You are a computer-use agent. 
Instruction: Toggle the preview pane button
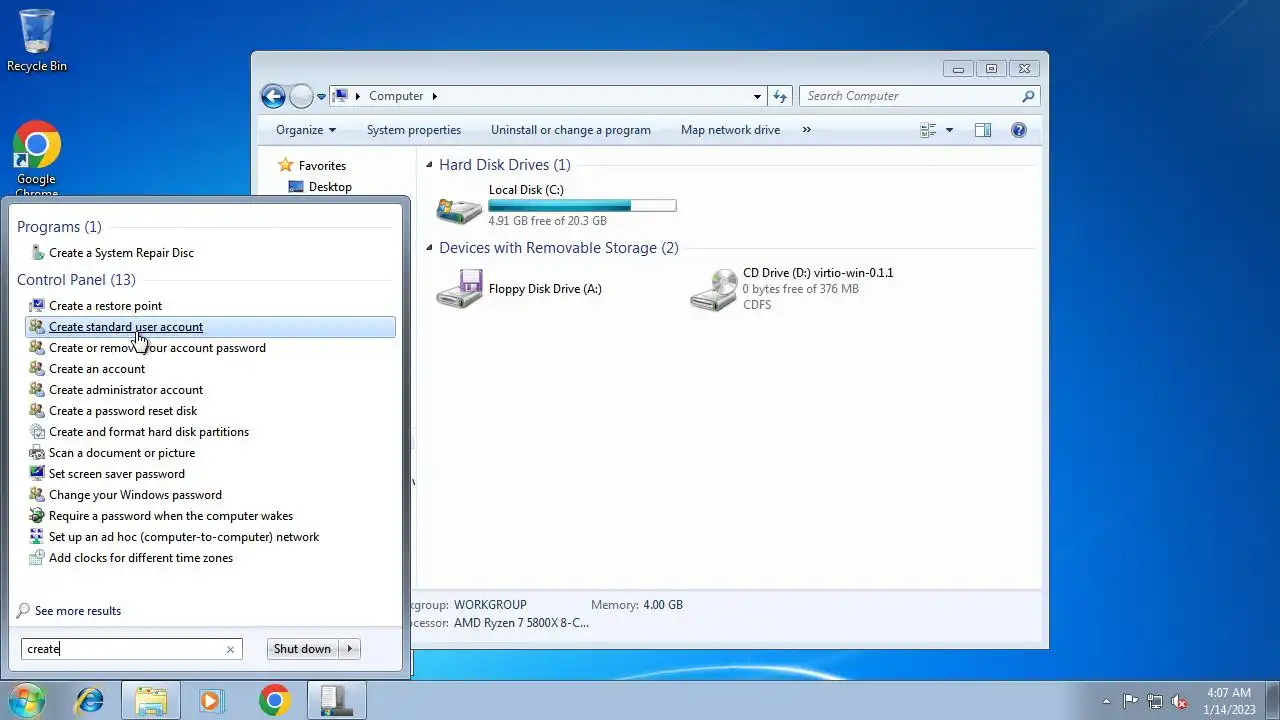(x=983, y=130)
